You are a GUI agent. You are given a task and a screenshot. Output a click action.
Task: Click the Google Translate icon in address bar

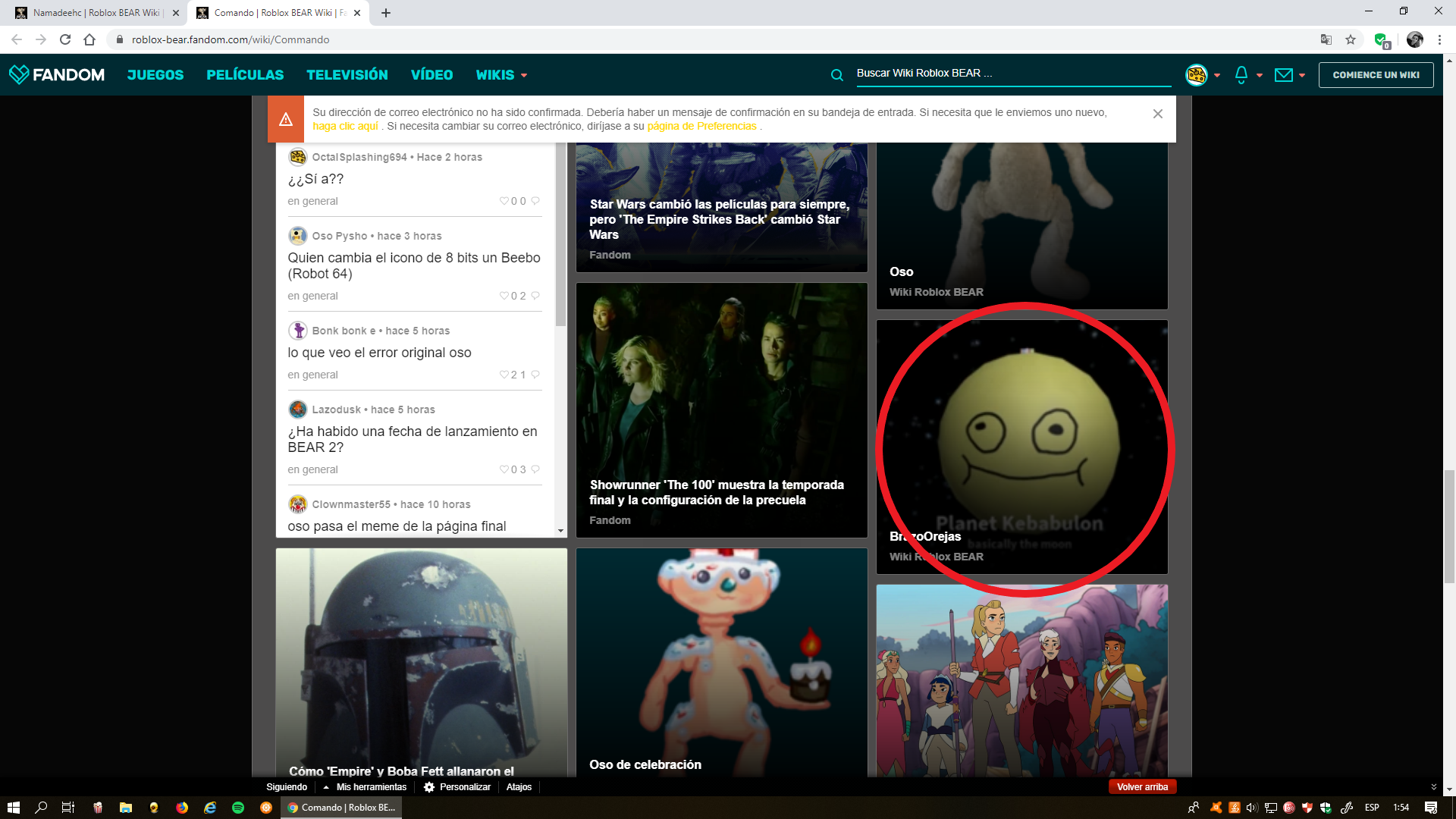pos(1326,39)
